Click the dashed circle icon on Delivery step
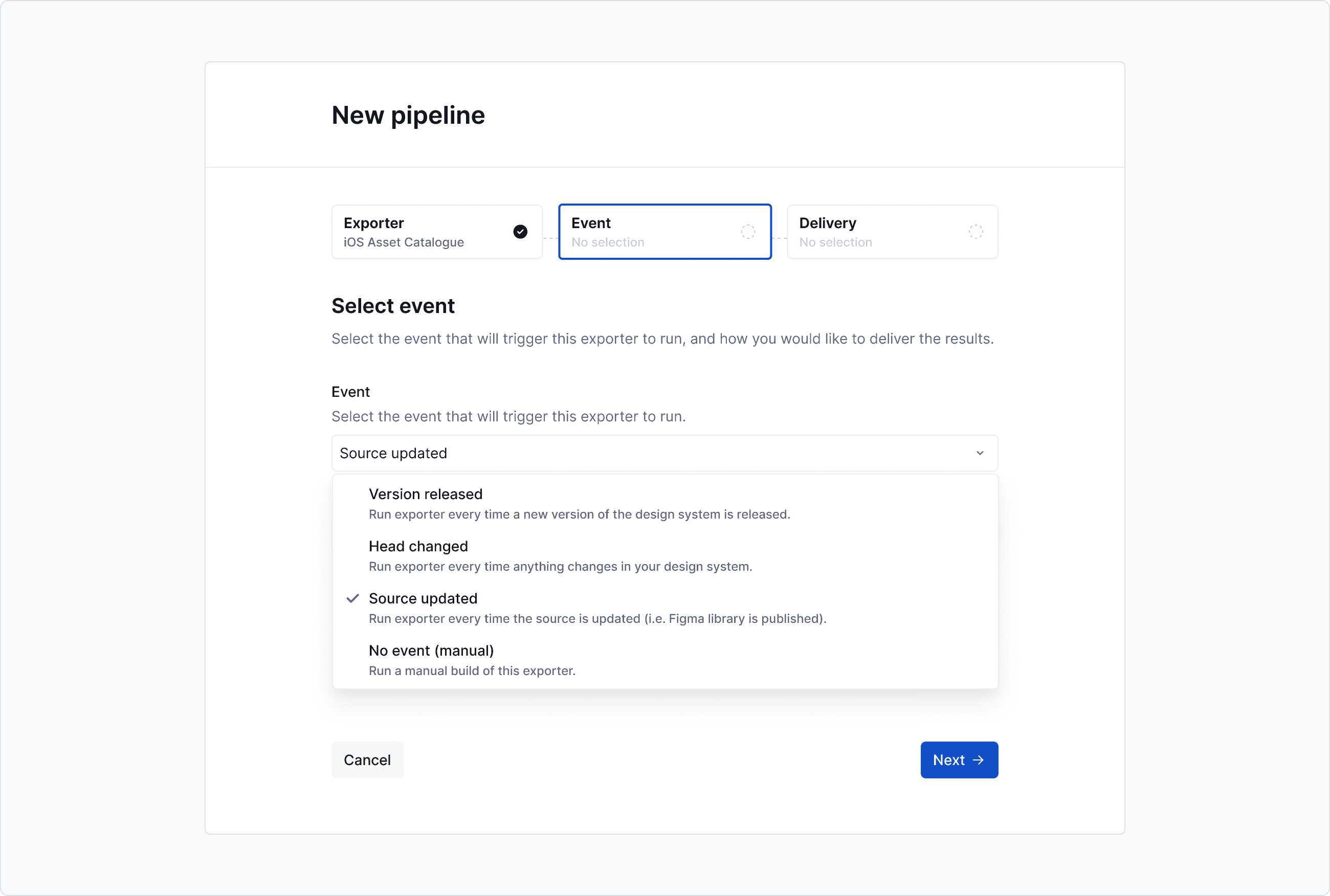The height and width of the screenshot is (896, 1330). click(x=976, y=232)
